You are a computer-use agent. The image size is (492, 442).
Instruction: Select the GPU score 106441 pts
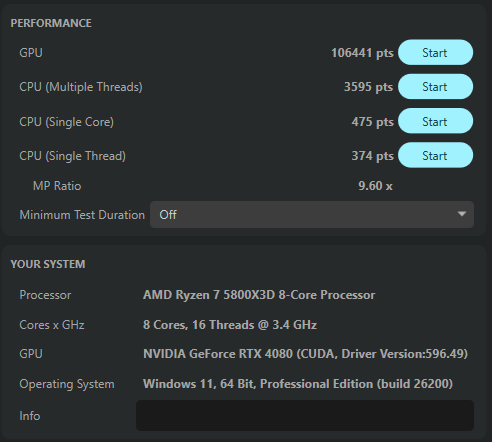tap(362, 53)
